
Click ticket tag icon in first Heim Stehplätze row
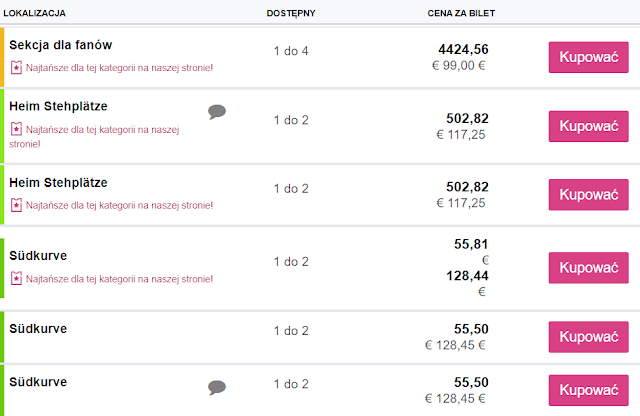click(15, 129)
